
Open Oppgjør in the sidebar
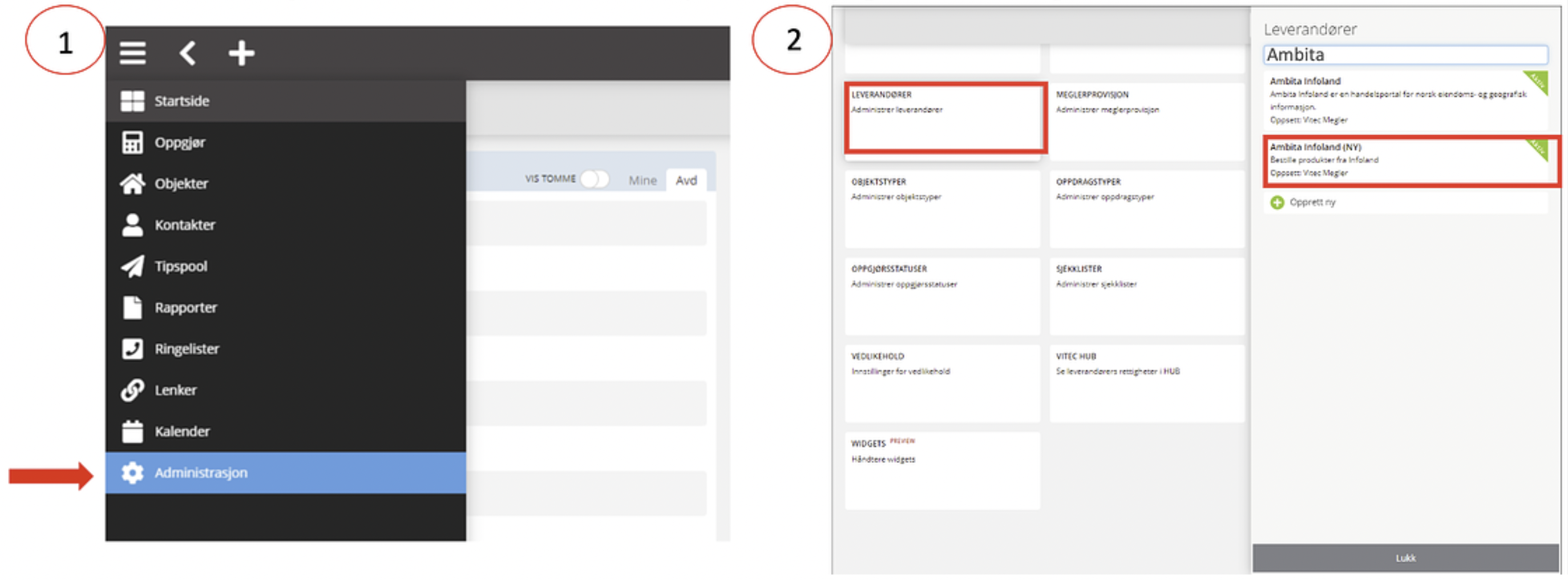[285, 143]
